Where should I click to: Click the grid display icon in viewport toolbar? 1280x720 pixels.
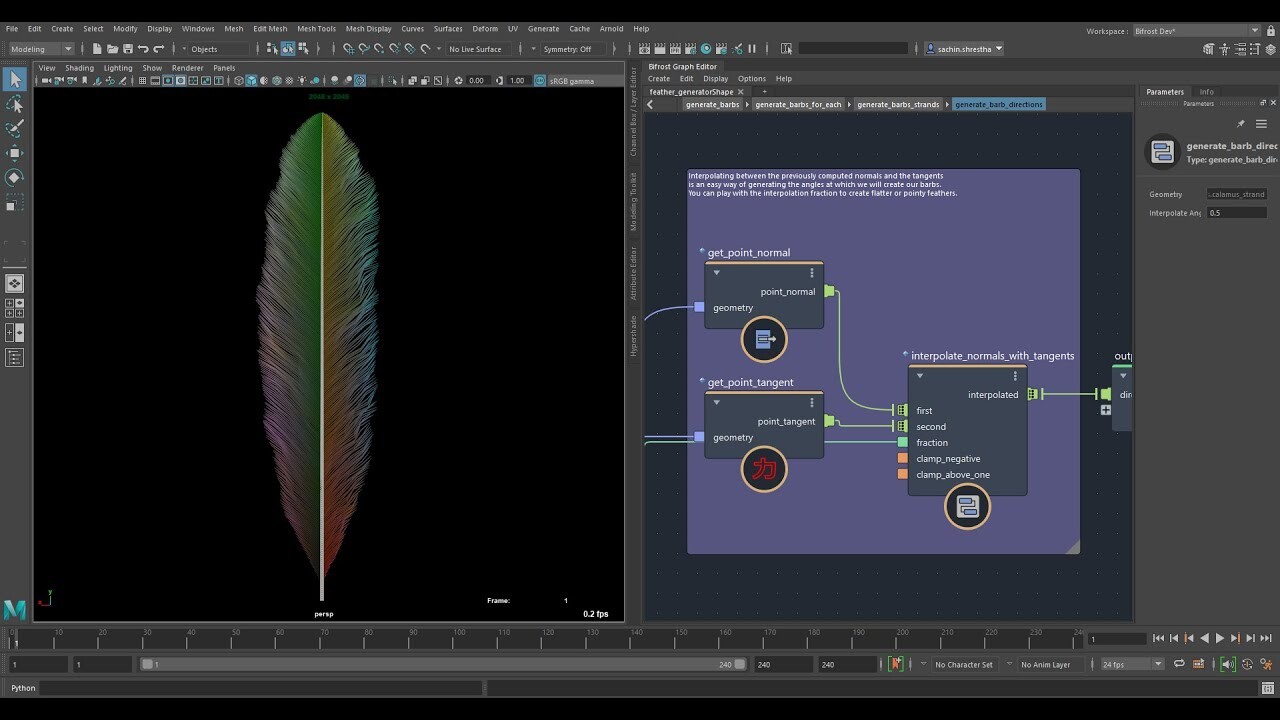click(143, 81)
